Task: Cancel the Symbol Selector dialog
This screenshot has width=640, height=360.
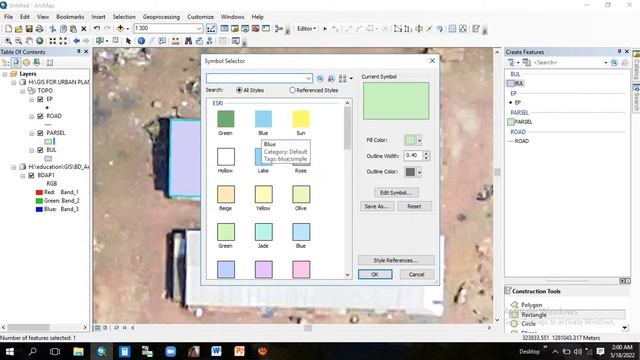Action: pos(416,274)
